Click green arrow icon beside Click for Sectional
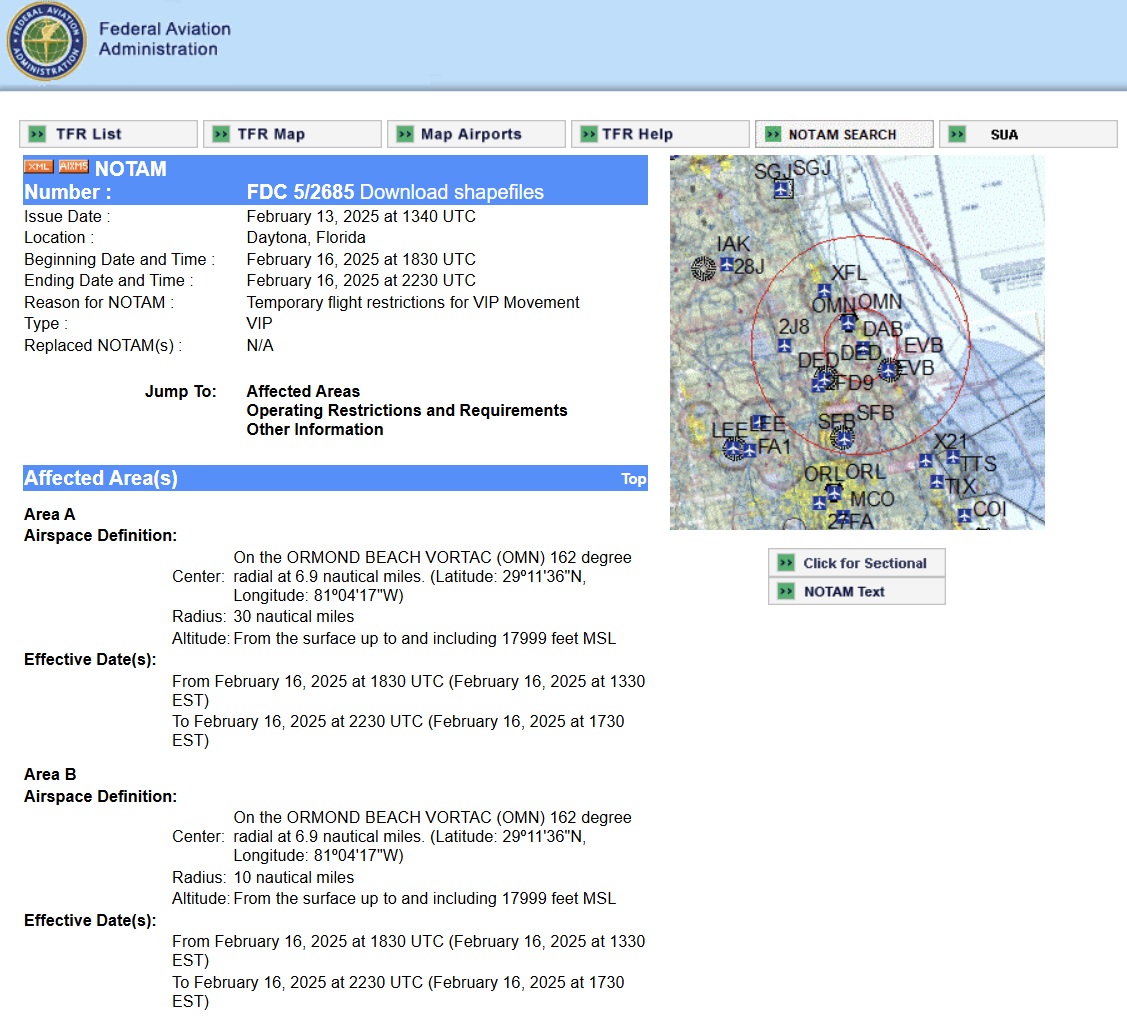 click(786, 563)
